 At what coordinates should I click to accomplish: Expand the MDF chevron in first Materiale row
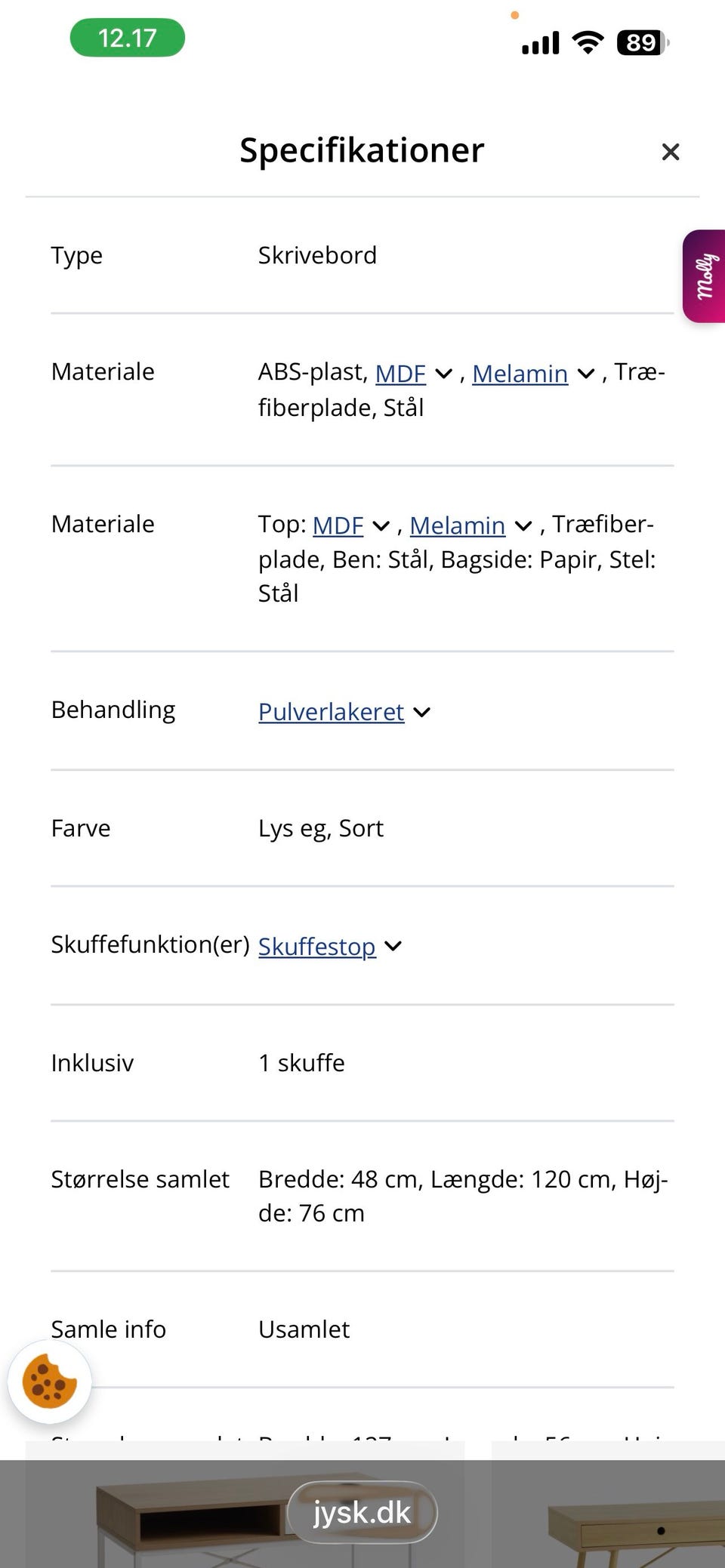click(x=444, y=374)
